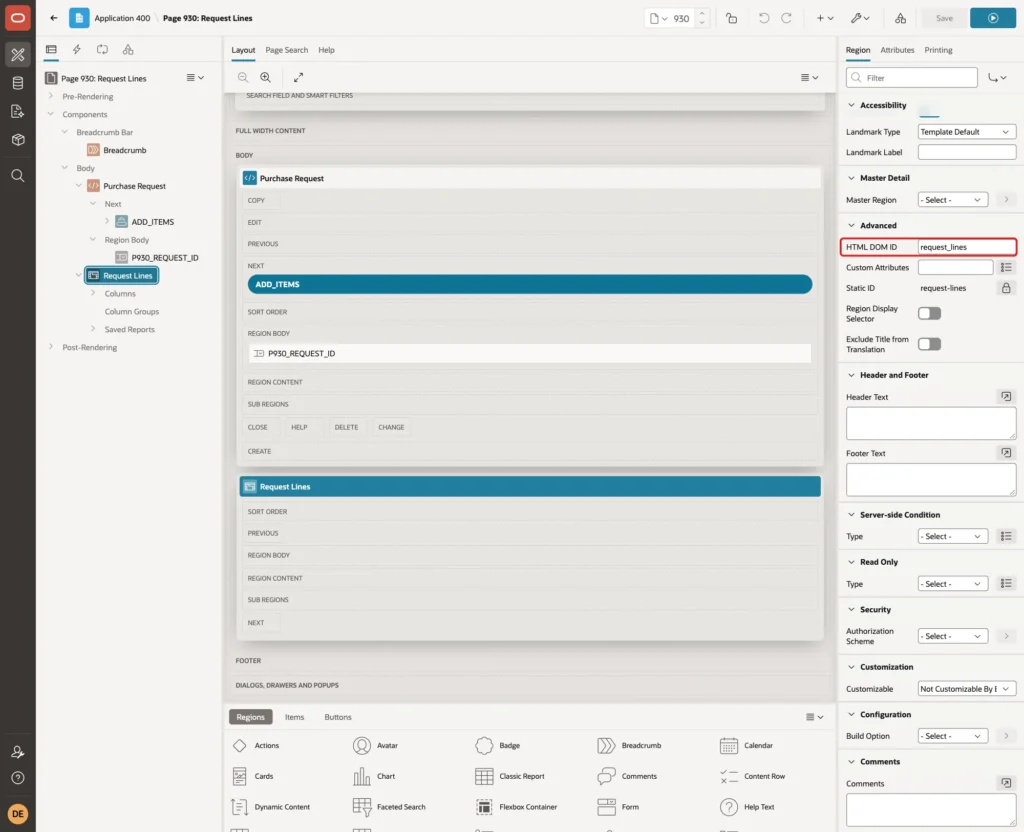
Task: Pick the Classic Report region type
Action: (510, 776)
